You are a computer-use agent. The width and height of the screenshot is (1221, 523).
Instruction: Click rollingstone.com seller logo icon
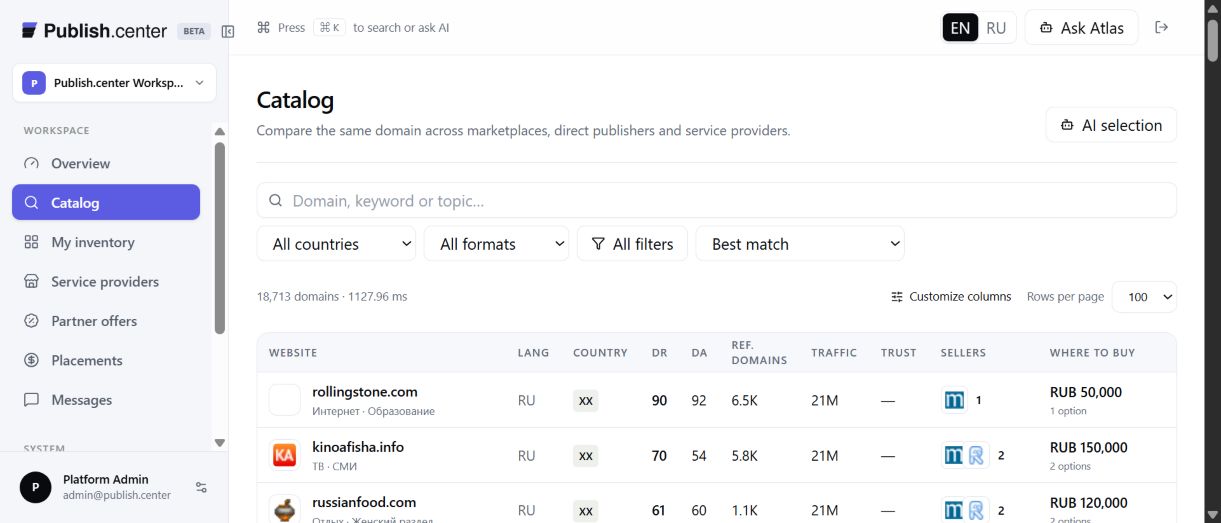click(x=955, y=400)
